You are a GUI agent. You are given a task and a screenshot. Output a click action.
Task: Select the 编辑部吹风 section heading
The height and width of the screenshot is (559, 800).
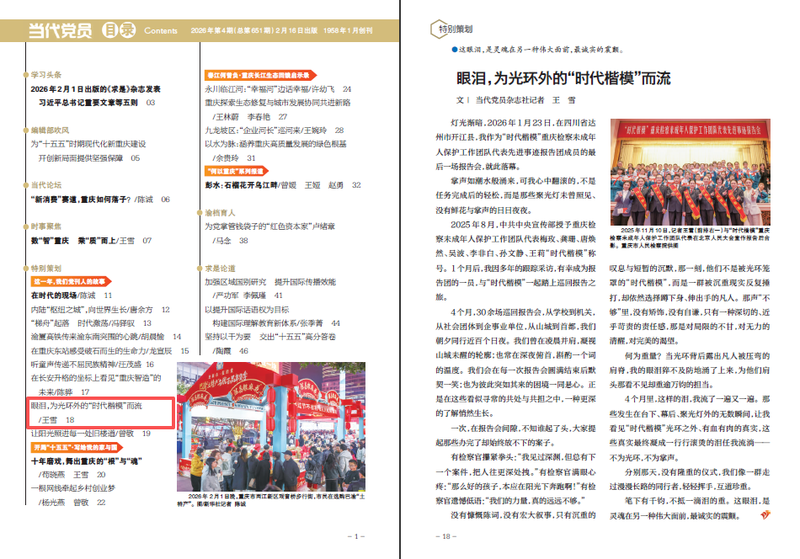tap(51, 130)
